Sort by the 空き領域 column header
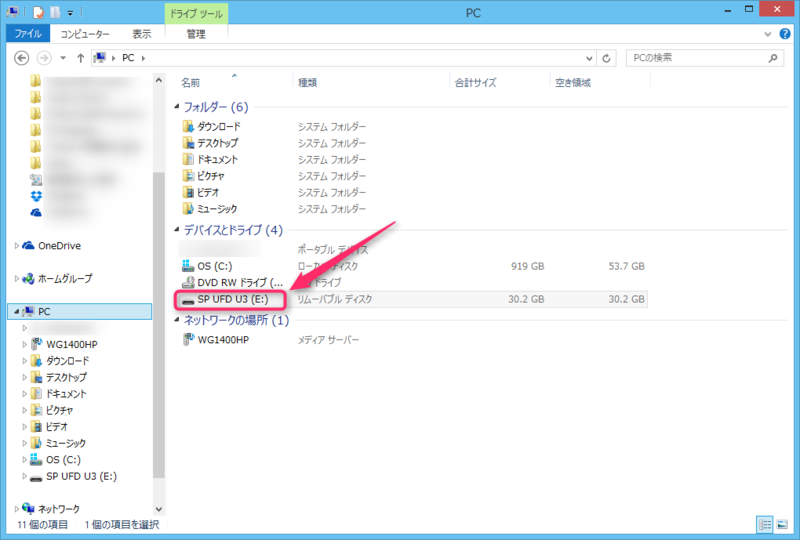Viewport: 800px width, 540px height. (573, 82)
